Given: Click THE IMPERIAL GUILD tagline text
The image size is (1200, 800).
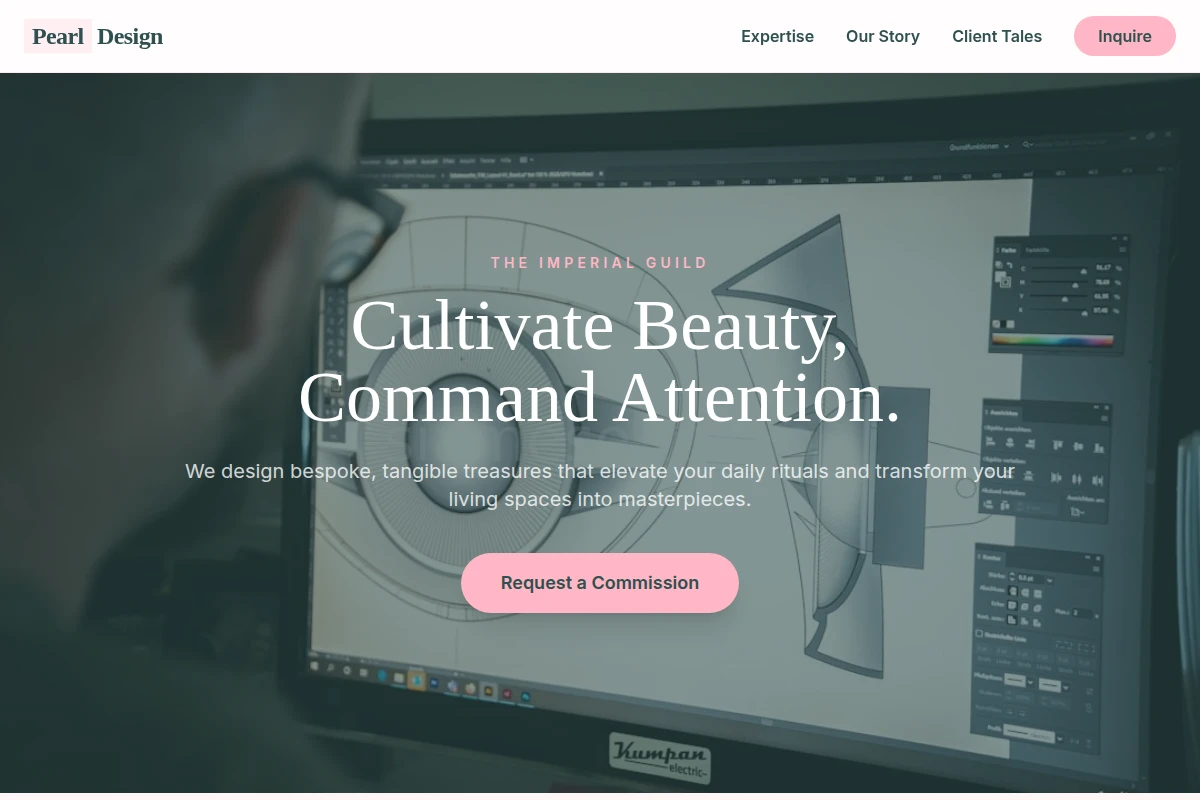Looking at the screenshot, I should (600, 263).
